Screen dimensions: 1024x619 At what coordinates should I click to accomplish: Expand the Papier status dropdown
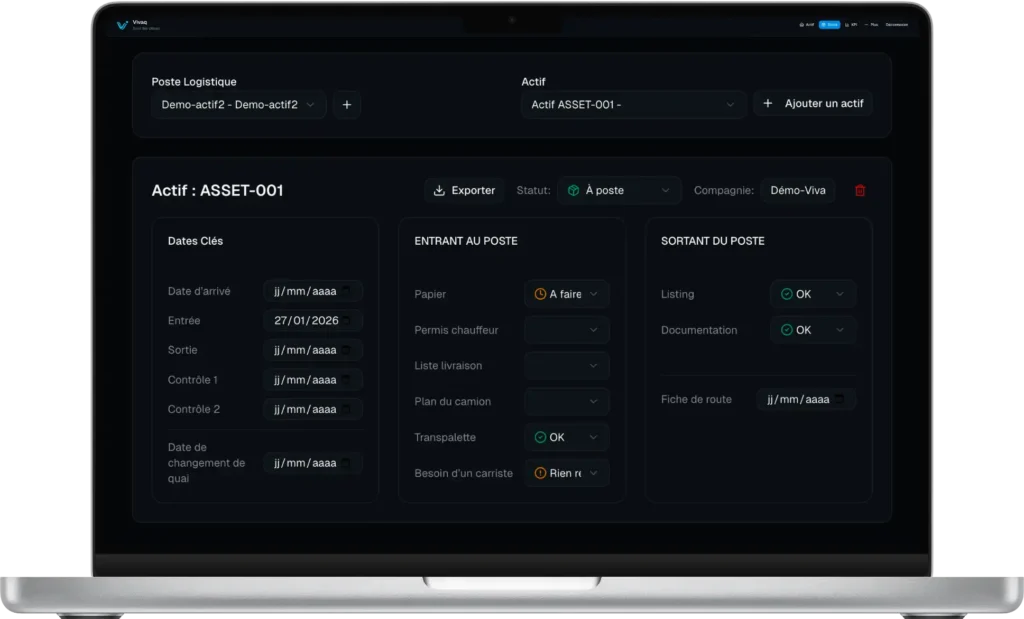coord(567,294)
